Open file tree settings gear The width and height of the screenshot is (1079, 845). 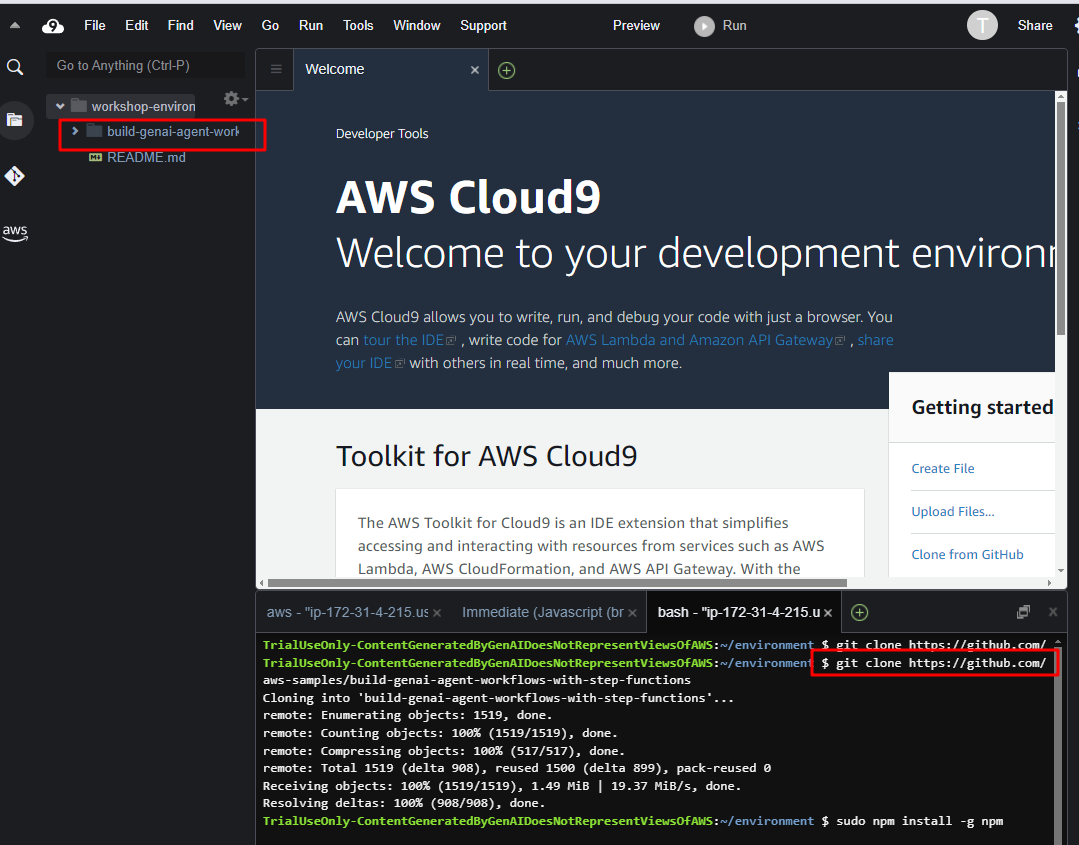coord(235,98)
